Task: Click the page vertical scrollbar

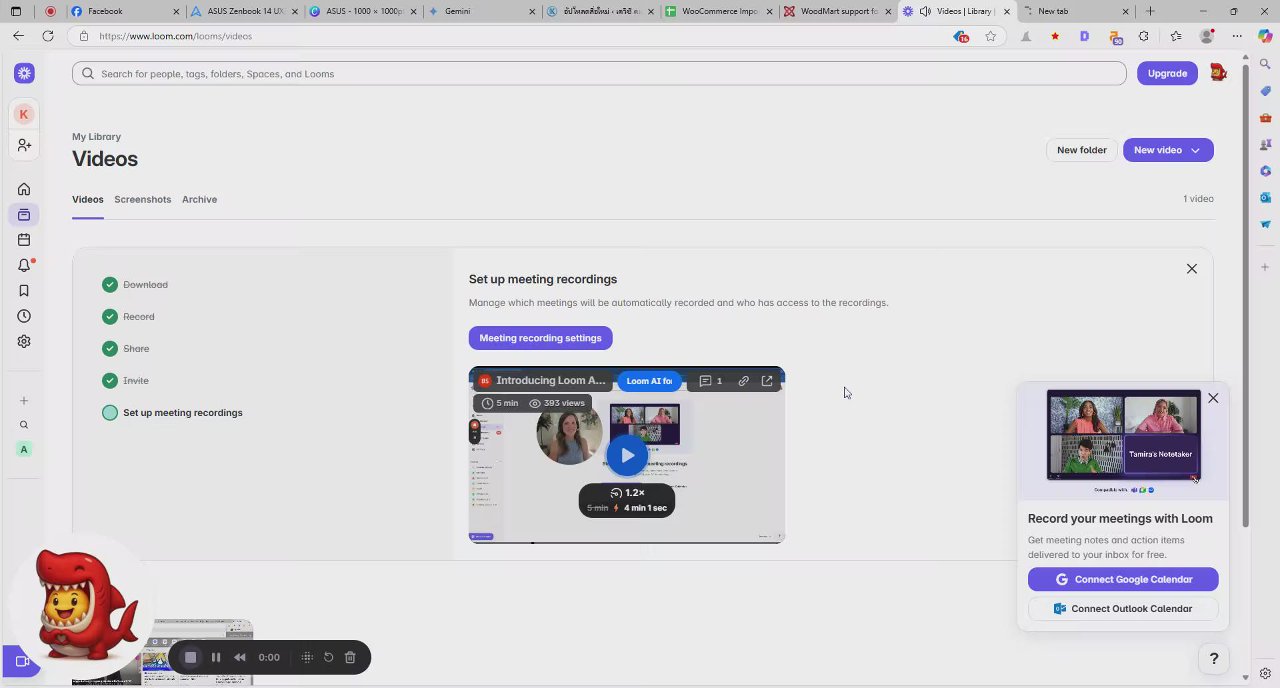Action: pos(1245,297)
